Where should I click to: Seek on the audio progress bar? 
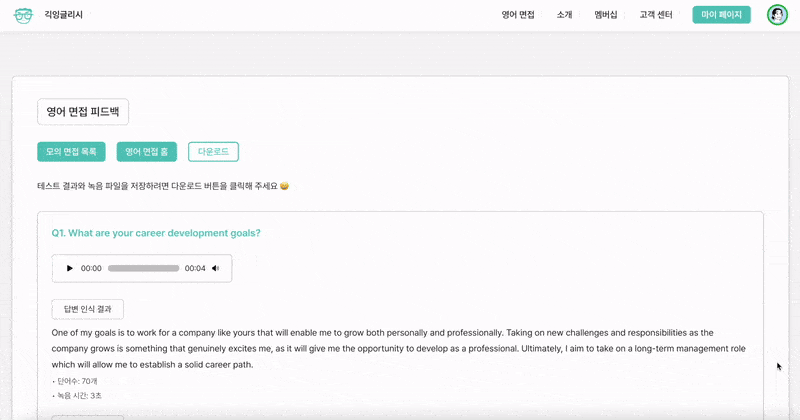[x=143, y=268]
